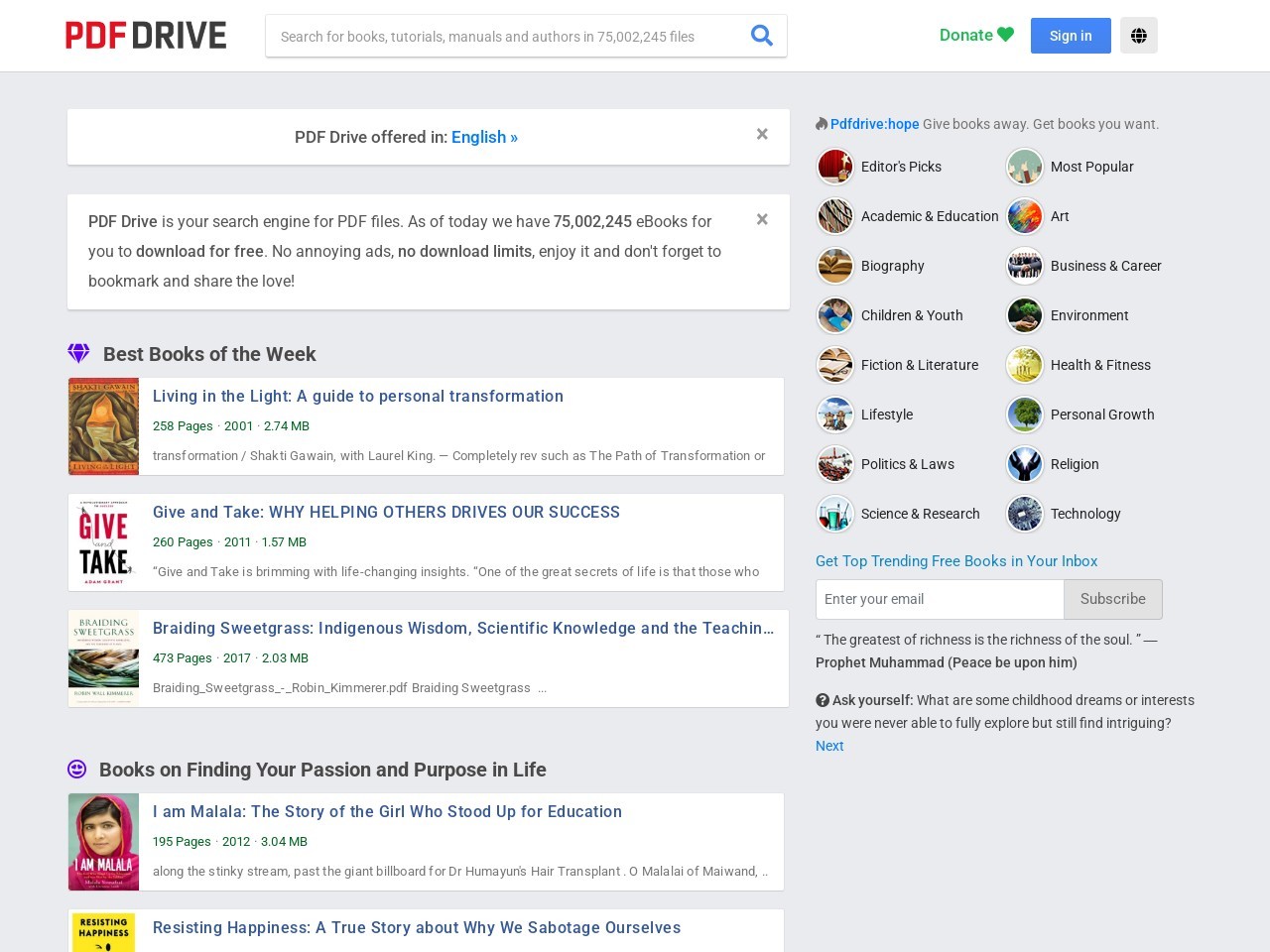Open the Most Popular text link
The height and width of the screenshot is (952, 1270).
(1091, 167)
